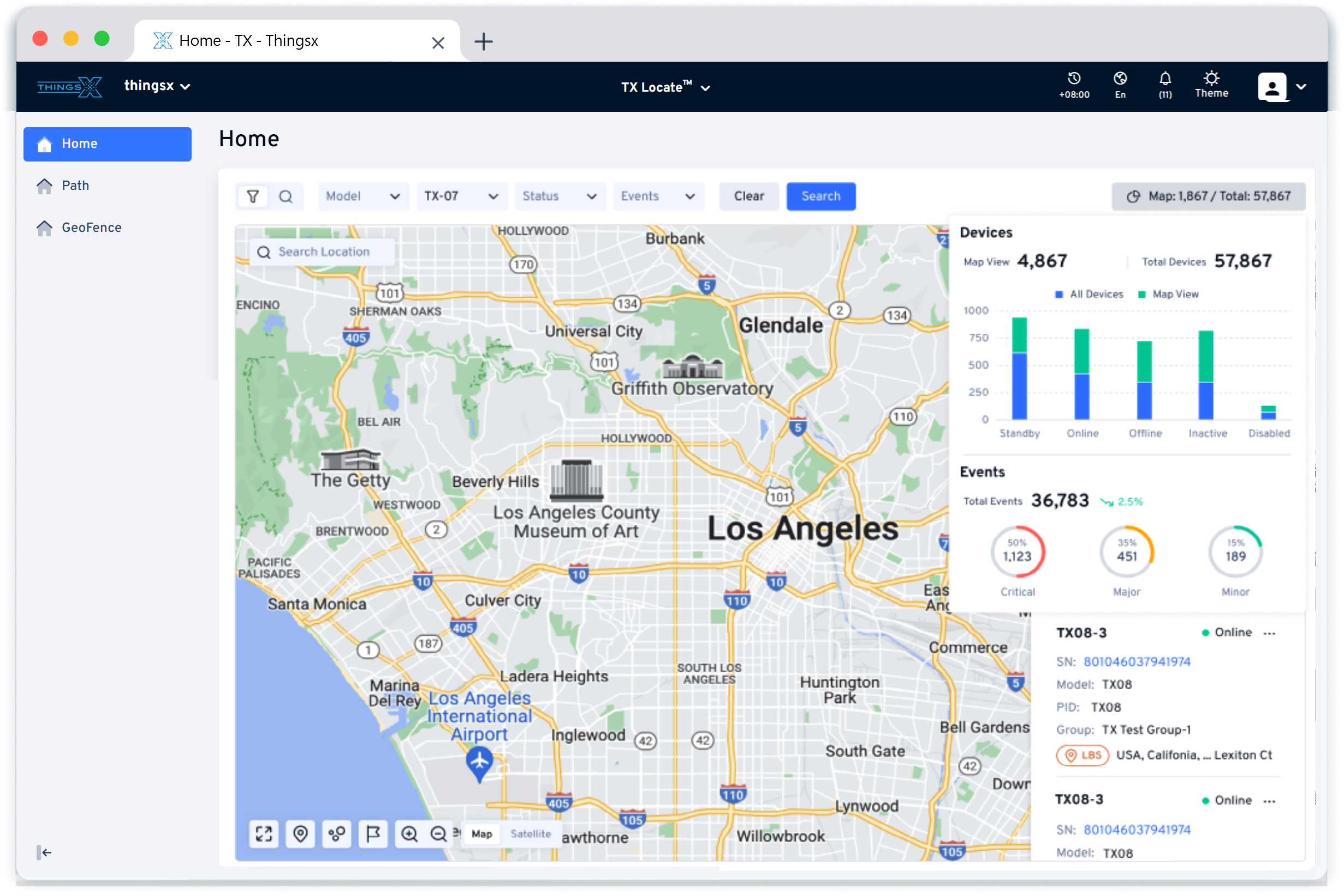
Task: Click the LBS location badge
Action: click(1082, 755)
